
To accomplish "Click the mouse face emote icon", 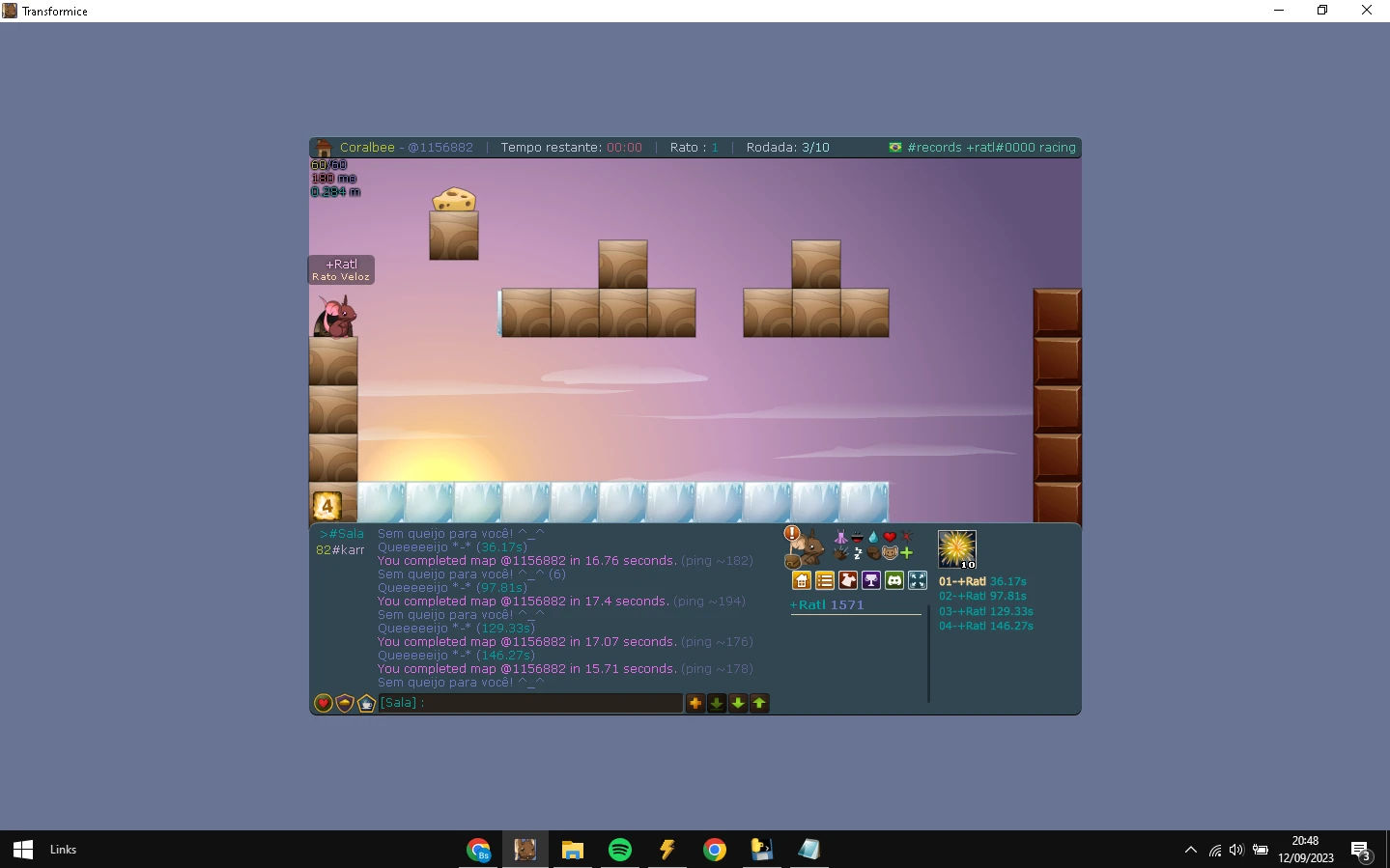I will (890, 553).
